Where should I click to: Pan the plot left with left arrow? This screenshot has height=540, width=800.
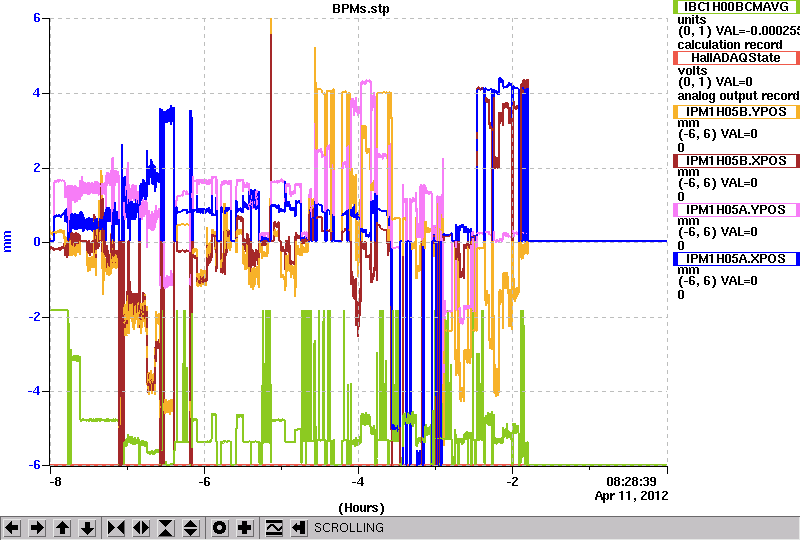pos(13,528)
